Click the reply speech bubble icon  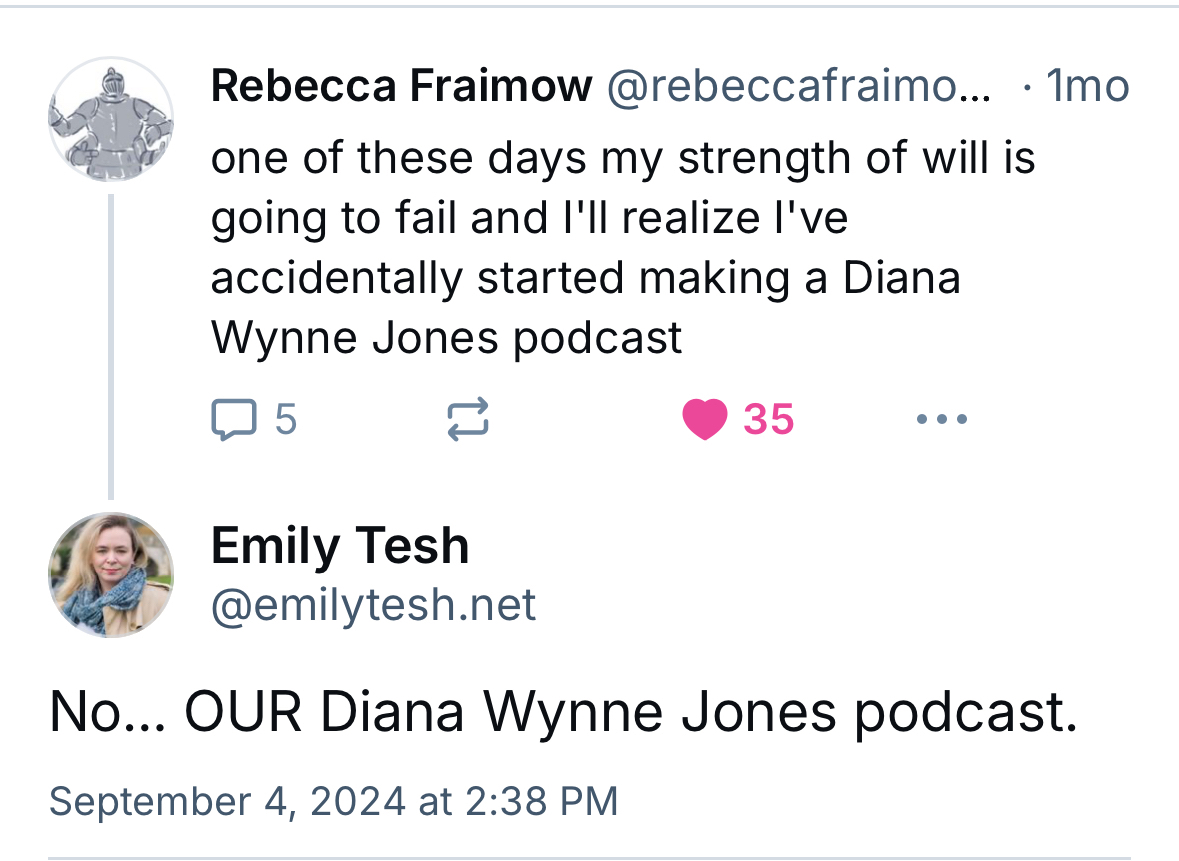[x=232, y=420]
